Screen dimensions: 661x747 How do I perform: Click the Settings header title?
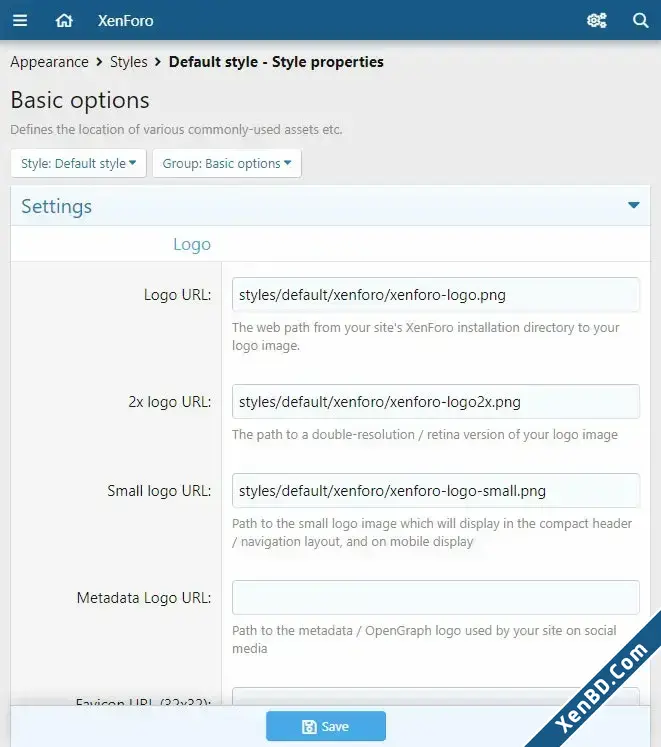[x=56, y=206]
